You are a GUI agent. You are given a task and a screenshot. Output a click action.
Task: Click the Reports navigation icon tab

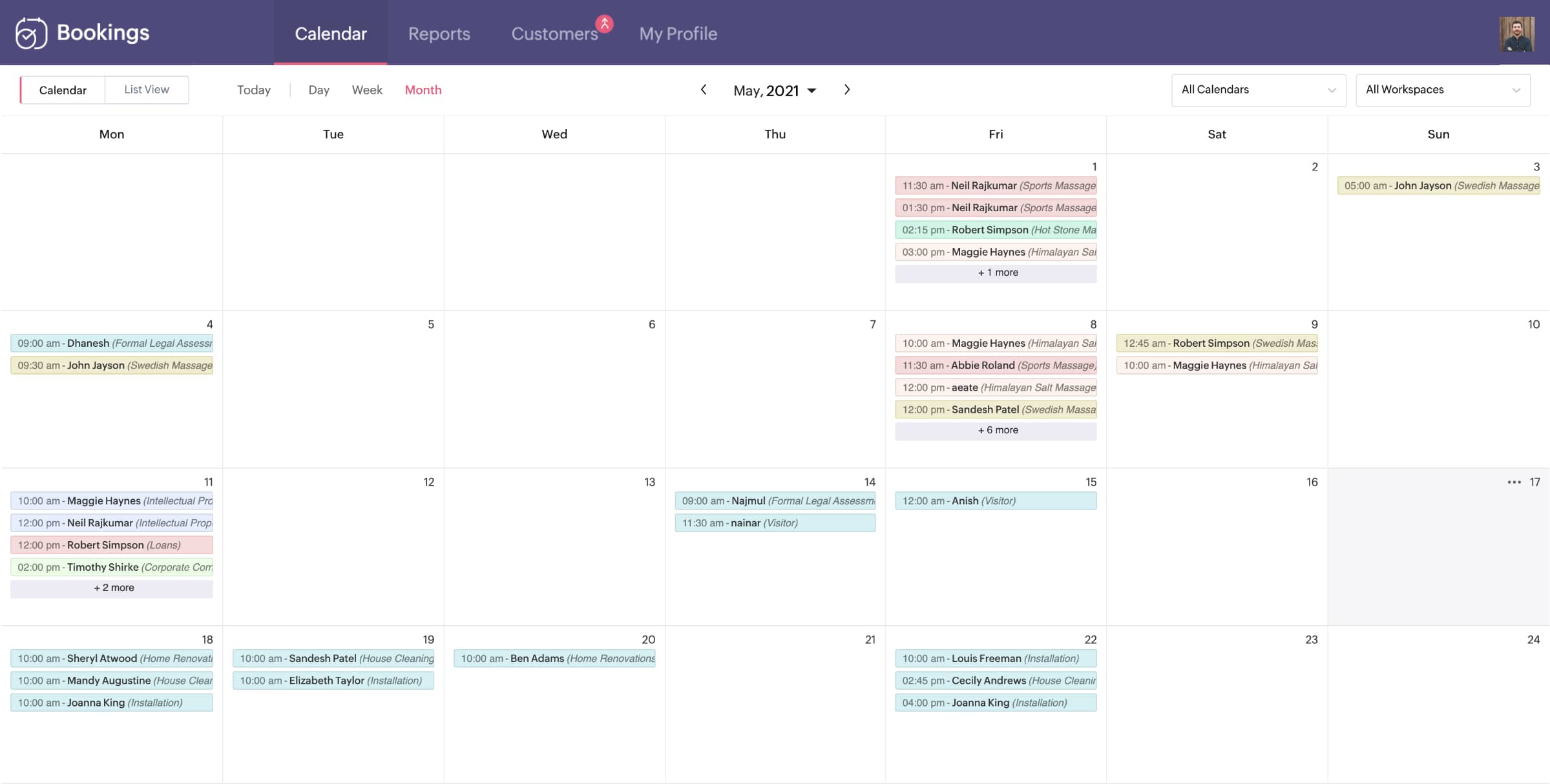click(x=439, y=32)
